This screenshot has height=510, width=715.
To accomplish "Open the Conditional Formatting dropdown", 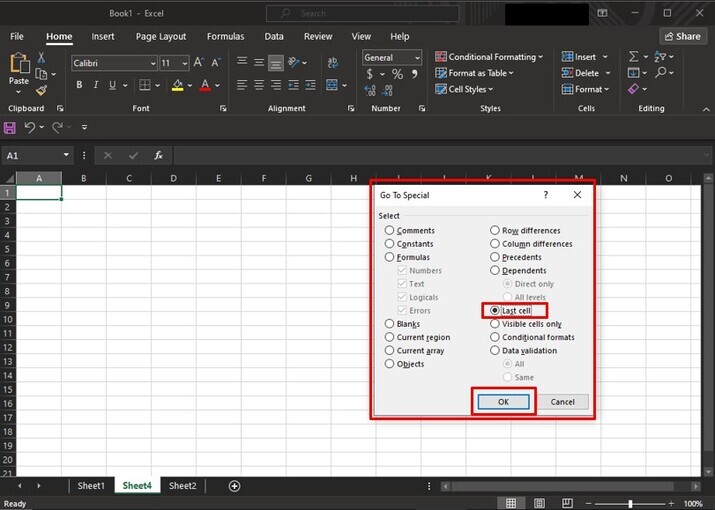I will (489, 57).
